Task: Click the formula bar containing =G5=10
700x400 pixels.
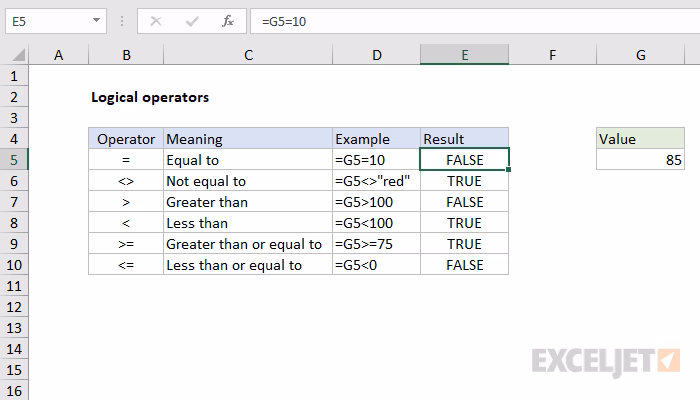Action: 475,21
